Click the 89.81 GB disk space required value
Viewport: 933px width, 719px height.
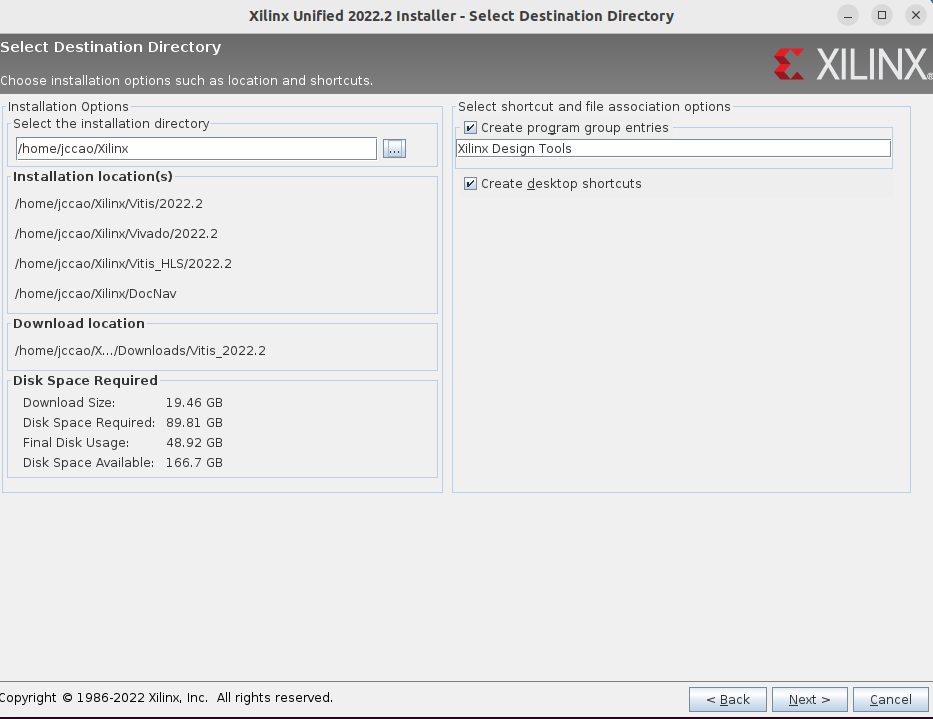(x=194, y=423)
